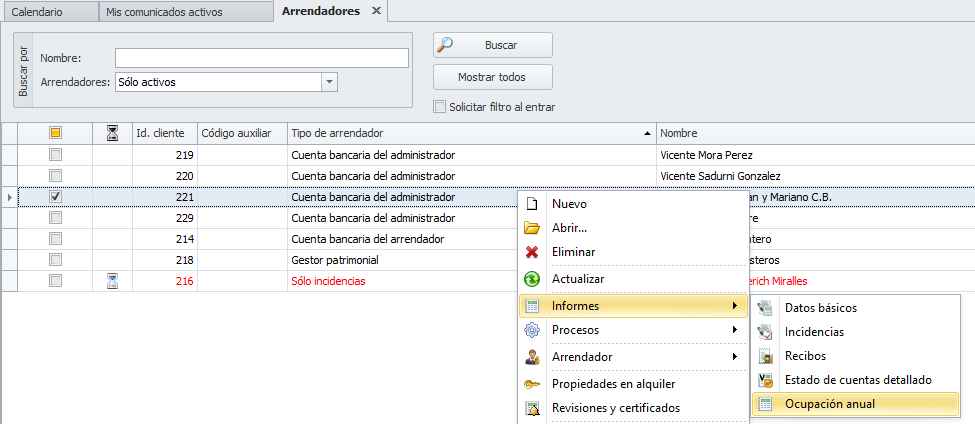Check the box for client 219 row
Image resolution: width=975 pixels, height=424 pixels.
coord(56,155)
